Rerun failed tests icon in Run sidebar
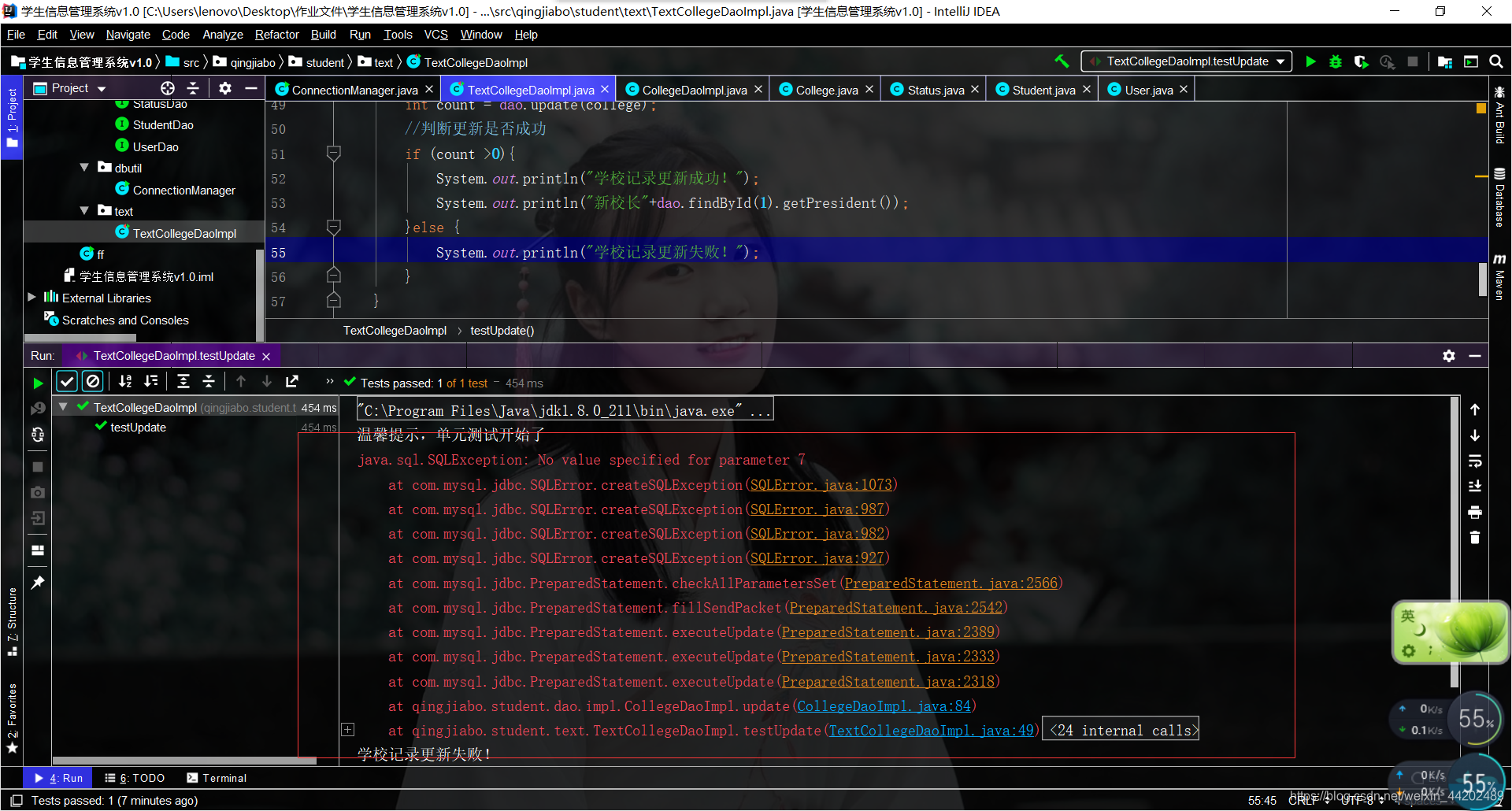1512x811 pixels. click(38, 408)
